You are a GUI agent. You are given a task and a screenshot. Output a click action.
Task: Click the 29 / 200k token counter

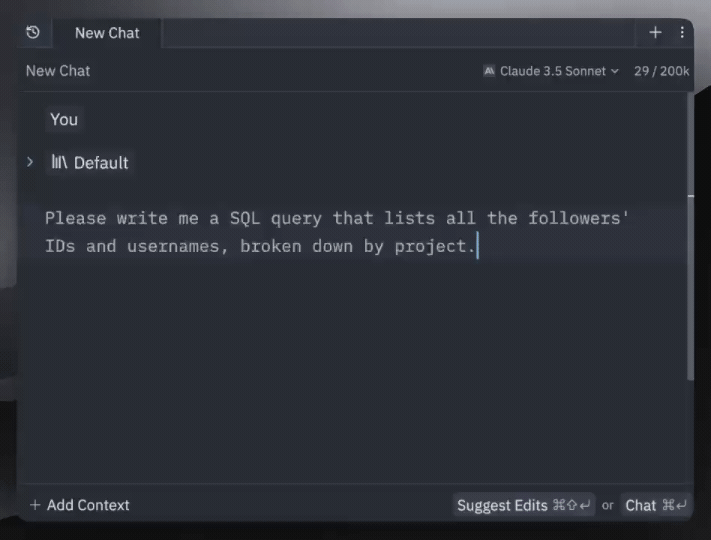(662, 71)
